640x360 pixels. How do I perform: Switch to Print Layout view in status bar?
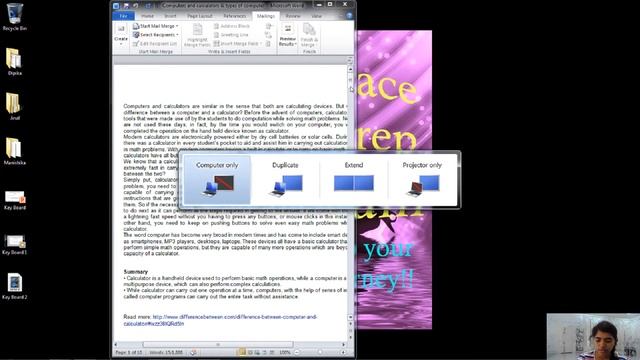click(242, 352)
